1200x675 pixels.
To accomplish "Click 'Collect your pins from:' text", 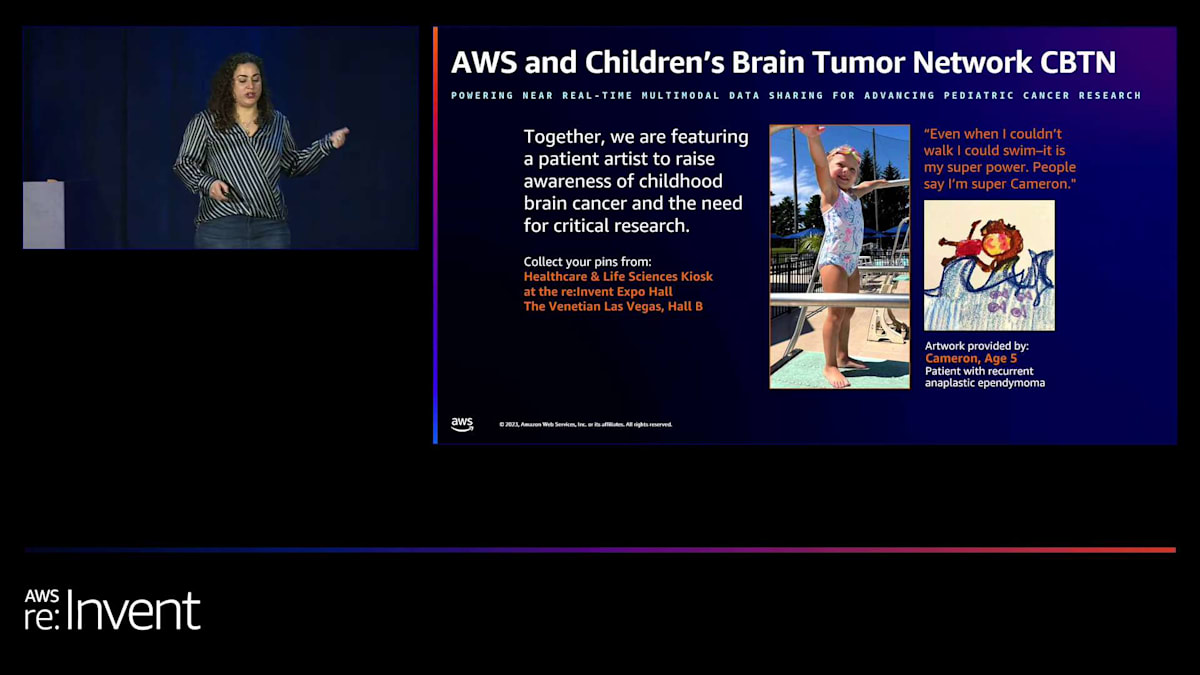I will [x=587, y=261].
